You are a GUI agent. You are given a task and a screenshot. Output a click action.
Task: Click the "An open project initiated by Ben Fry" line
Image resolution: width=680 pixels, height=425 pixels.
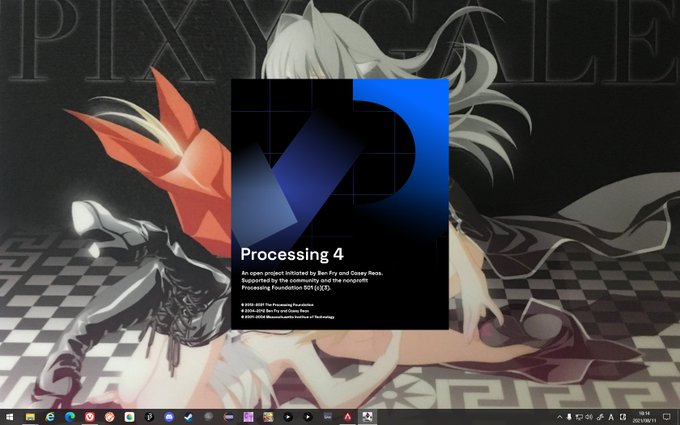point(312,273)
